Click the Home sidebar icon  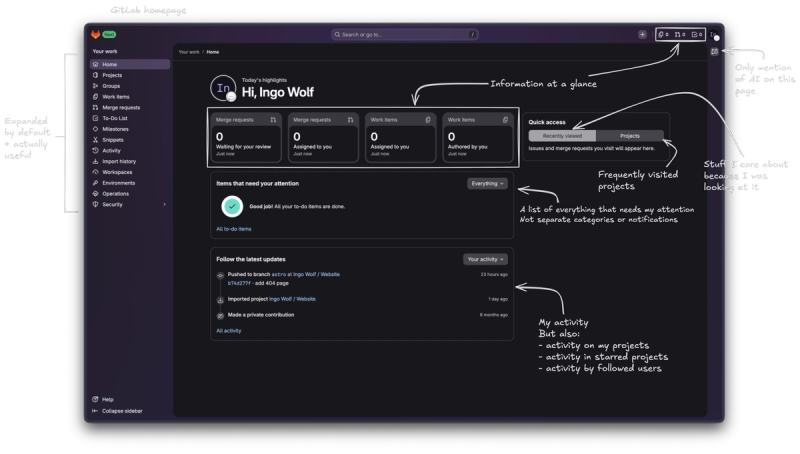point(95,64)
